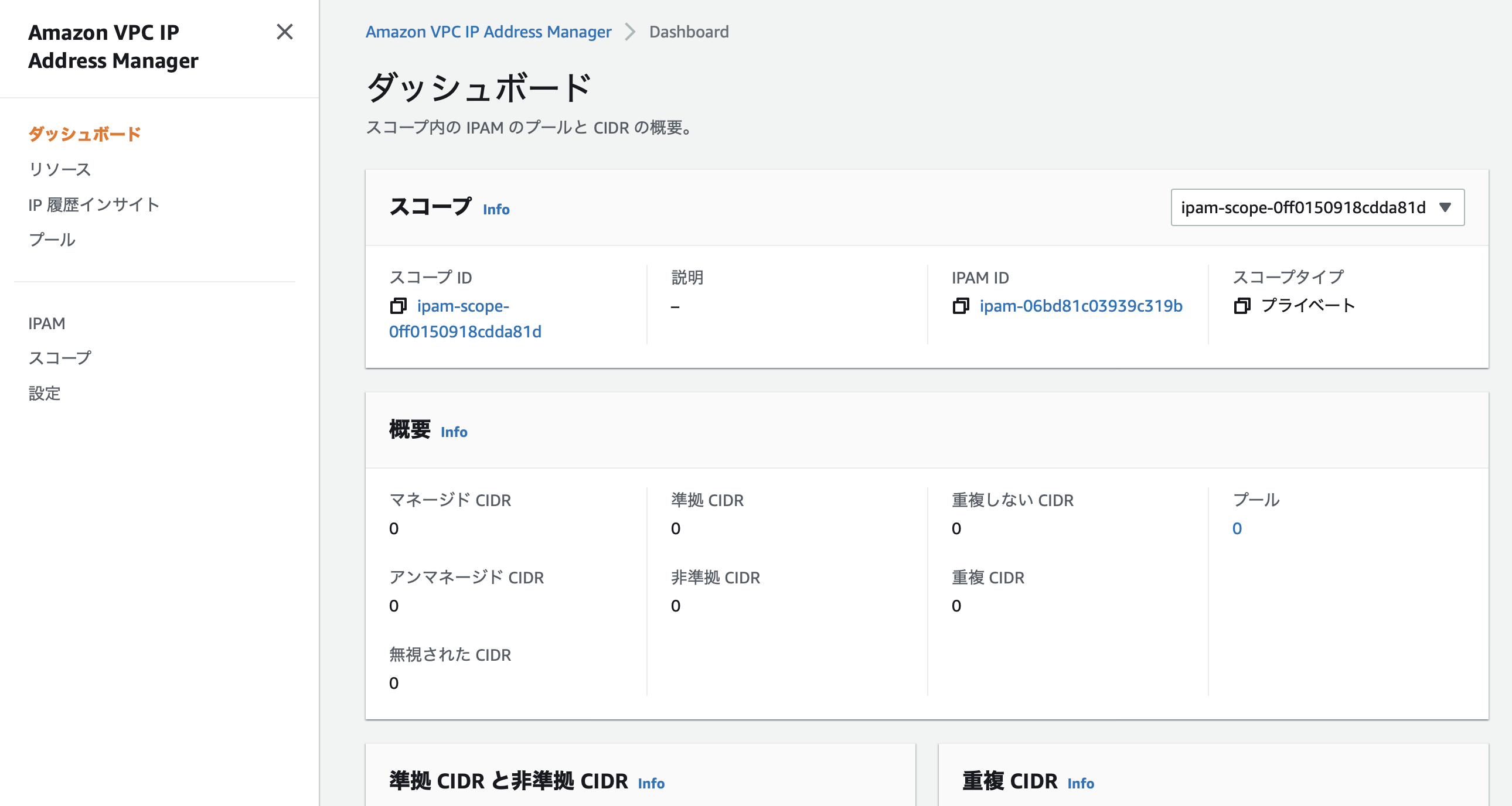Close the side navigation panel with the X
The width and height of the screenshot is (1512, 806).
(285, 33)
